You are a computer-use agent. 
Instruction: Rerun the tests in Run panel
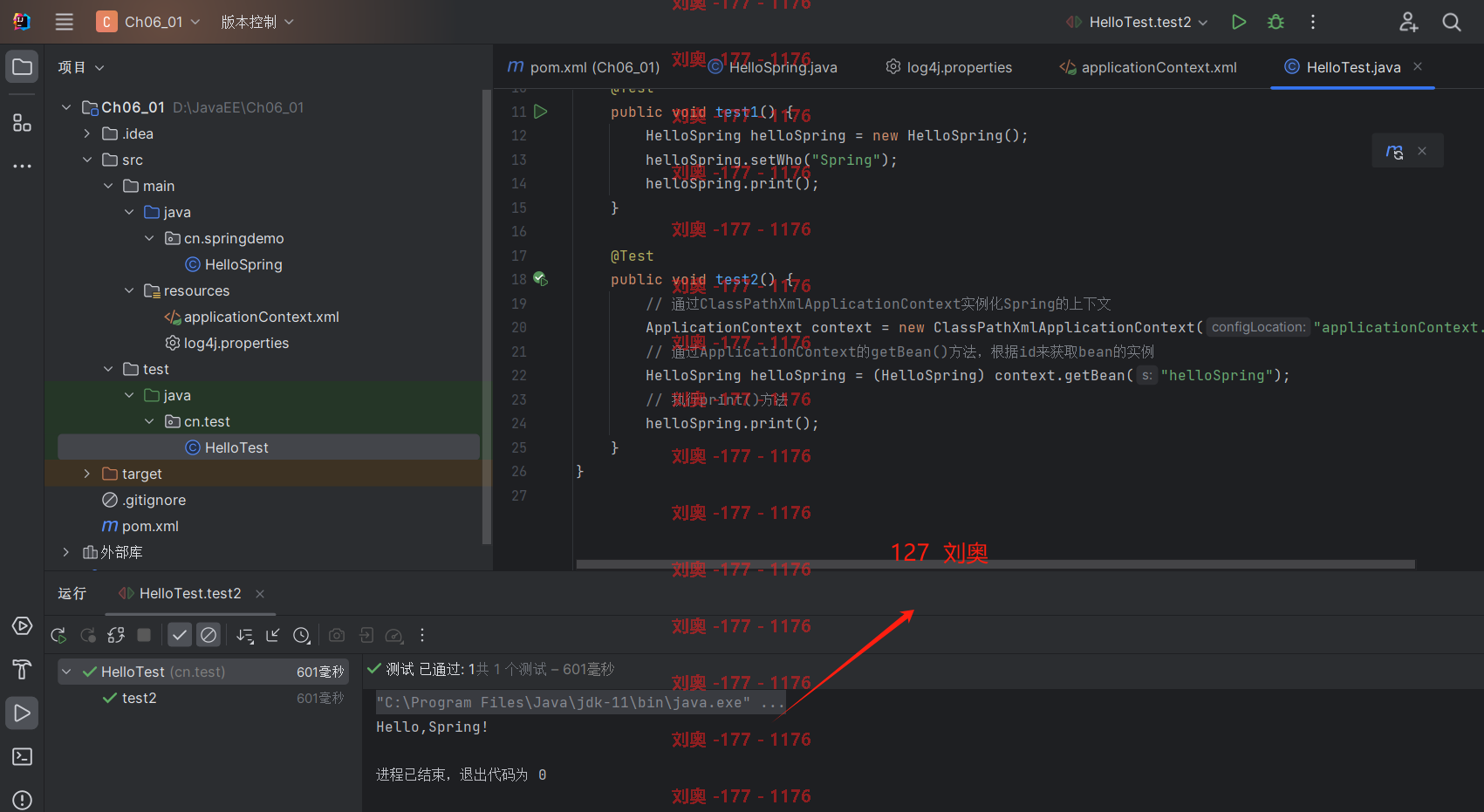[x=58, y=635]
